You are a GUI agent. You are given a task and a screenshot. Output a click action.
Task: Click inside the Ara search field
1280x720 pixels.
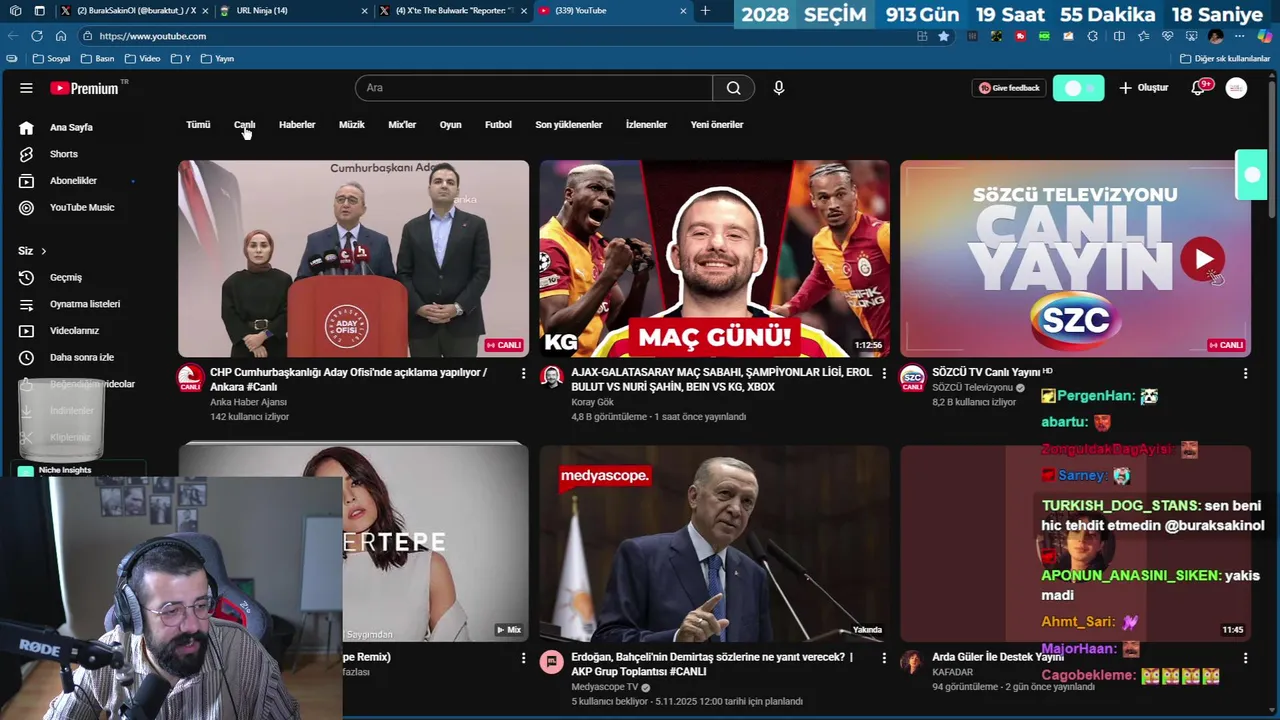[x=534, y=88]
